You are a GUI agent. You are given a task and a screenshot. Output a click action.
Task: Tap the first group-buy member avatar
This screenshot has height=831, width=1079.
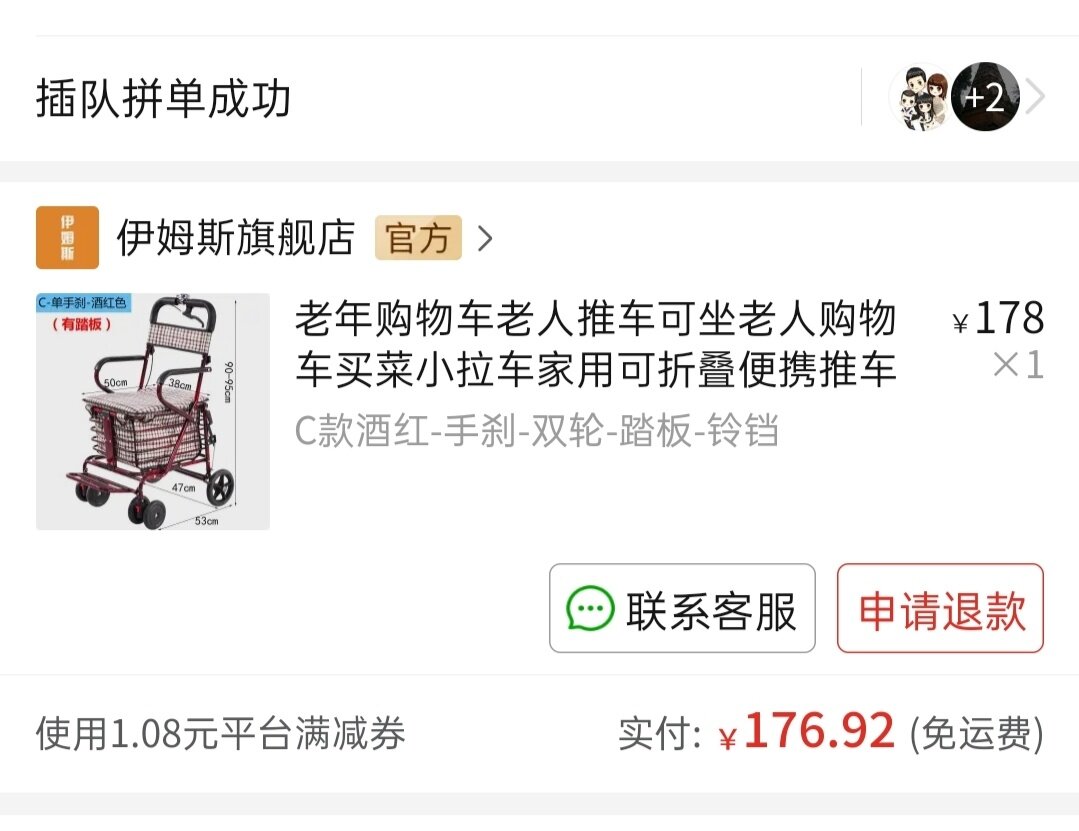pos(920,98)
